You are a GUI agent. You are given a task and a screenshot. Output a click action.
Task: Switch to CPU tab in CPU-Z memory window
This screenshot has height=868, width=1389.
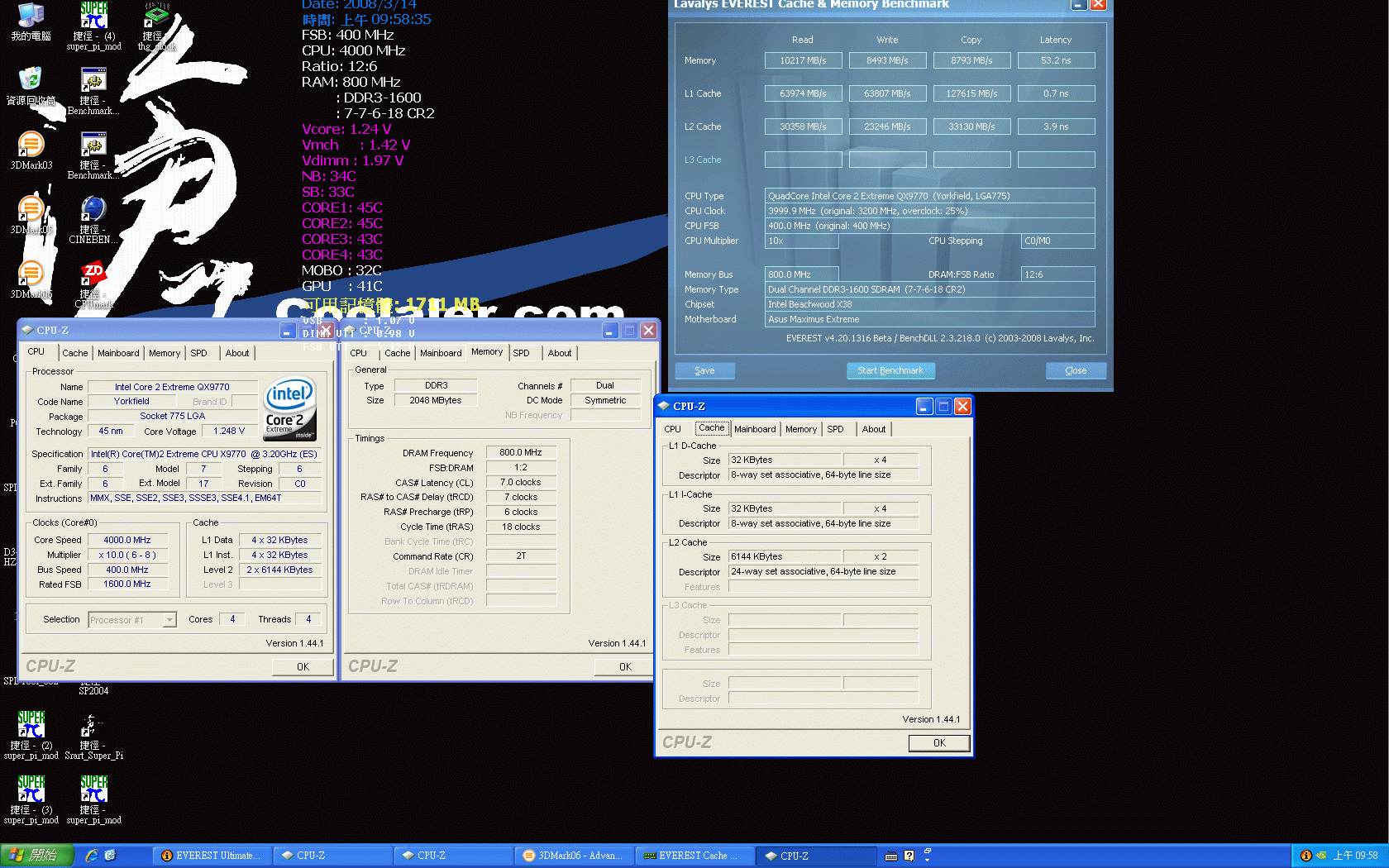(x=359, y=353)
